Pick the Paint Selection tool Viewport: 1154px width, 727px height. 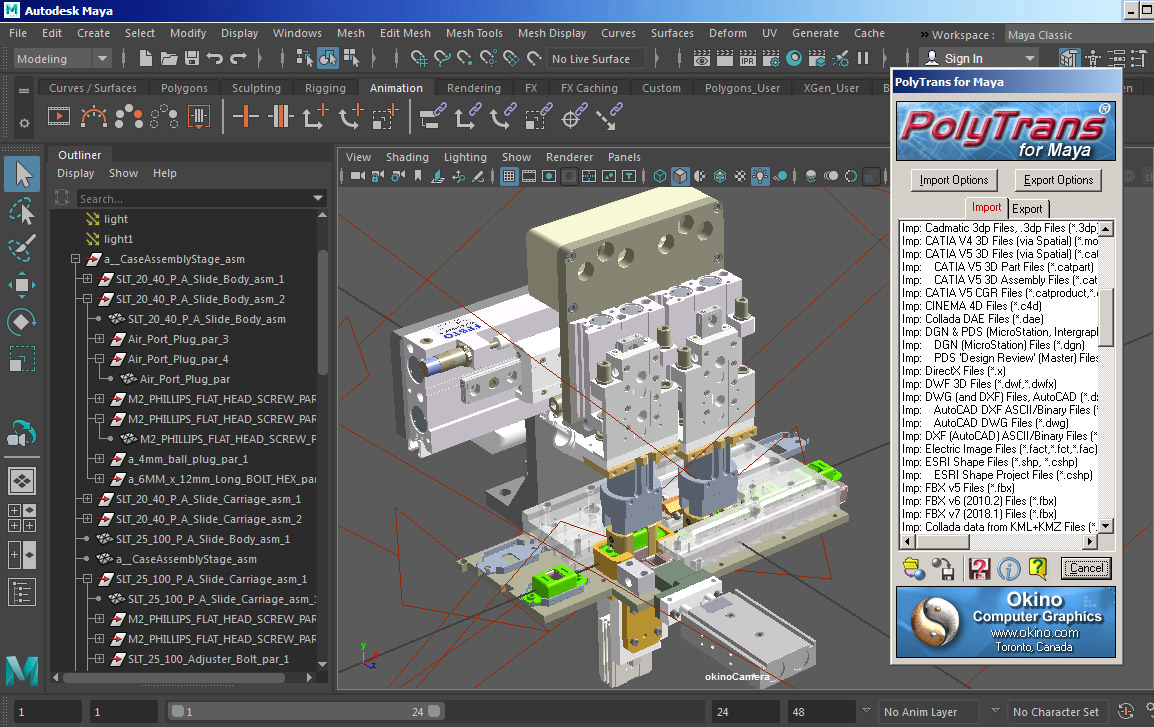[x=22, y=248]
